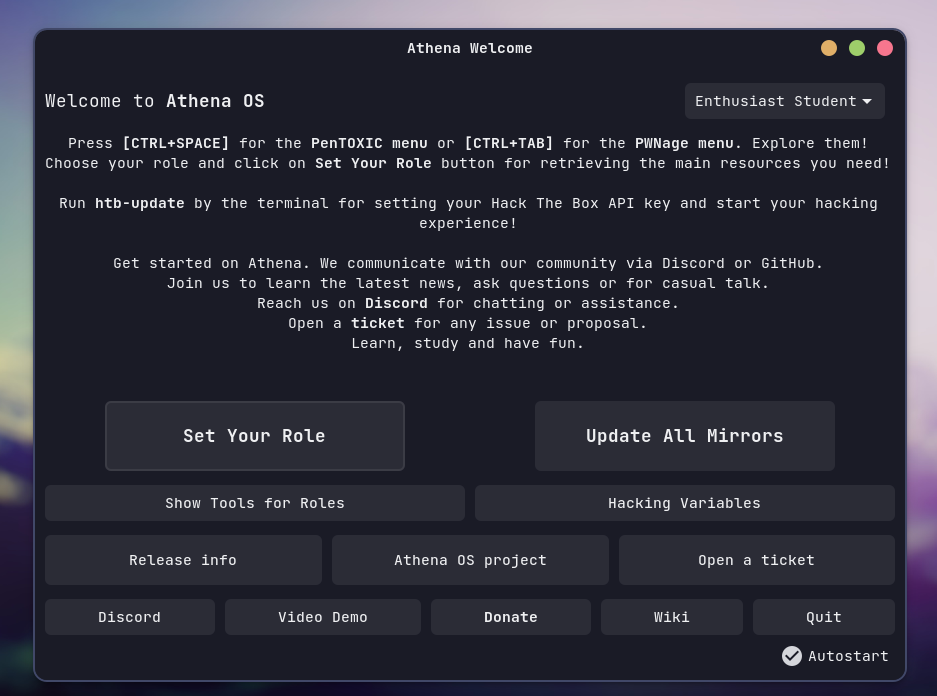This screenshot has height=696, width=937.
Task: Join the Discord community
Action: pyautogui.click(x=129, y=617)
